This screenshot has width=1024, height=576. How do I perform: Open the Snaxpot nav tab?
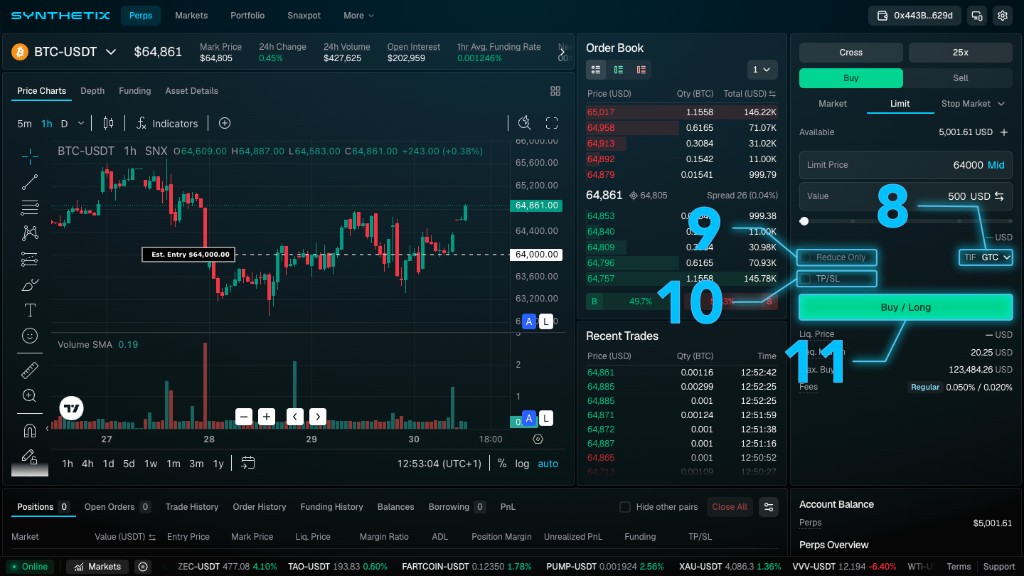304,16
